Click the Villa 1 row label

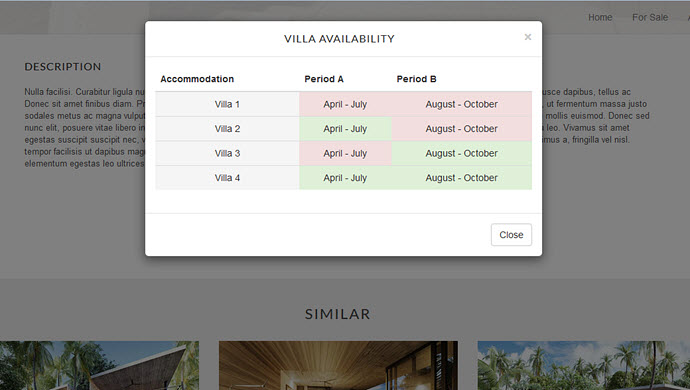[227, 104]
